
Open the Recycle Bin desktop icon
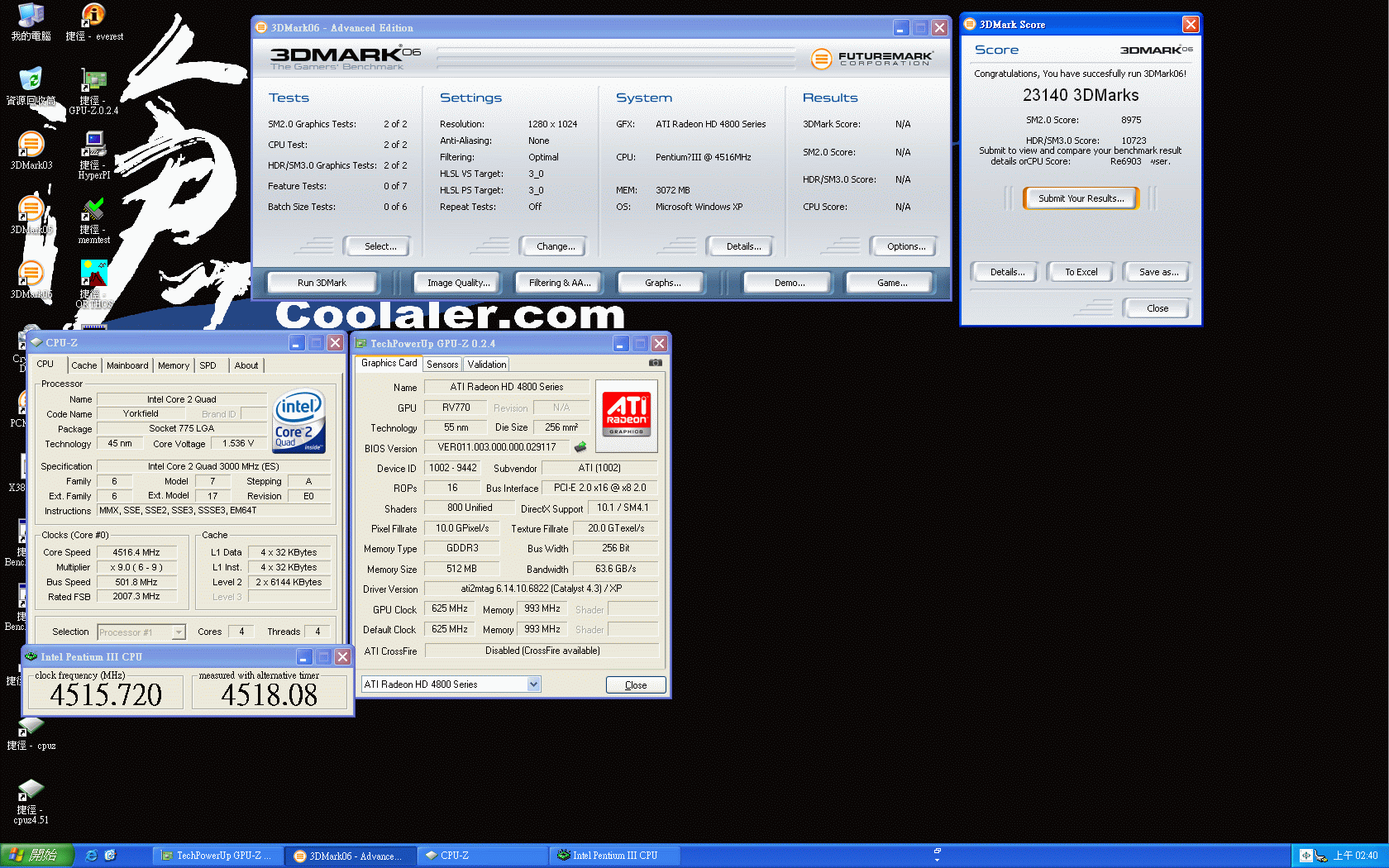pos(31,81)
